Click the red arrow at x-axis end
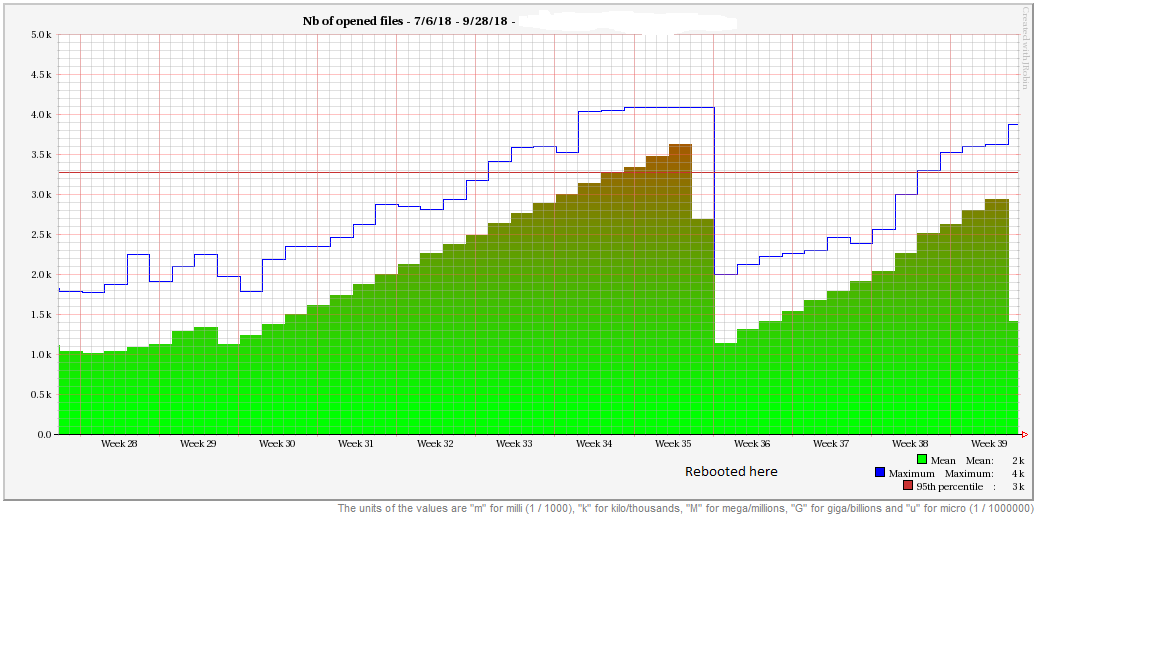Image resolution: width=1152 pixels, height=648 pixels. pyautogui.click(x=1024, y=434)
